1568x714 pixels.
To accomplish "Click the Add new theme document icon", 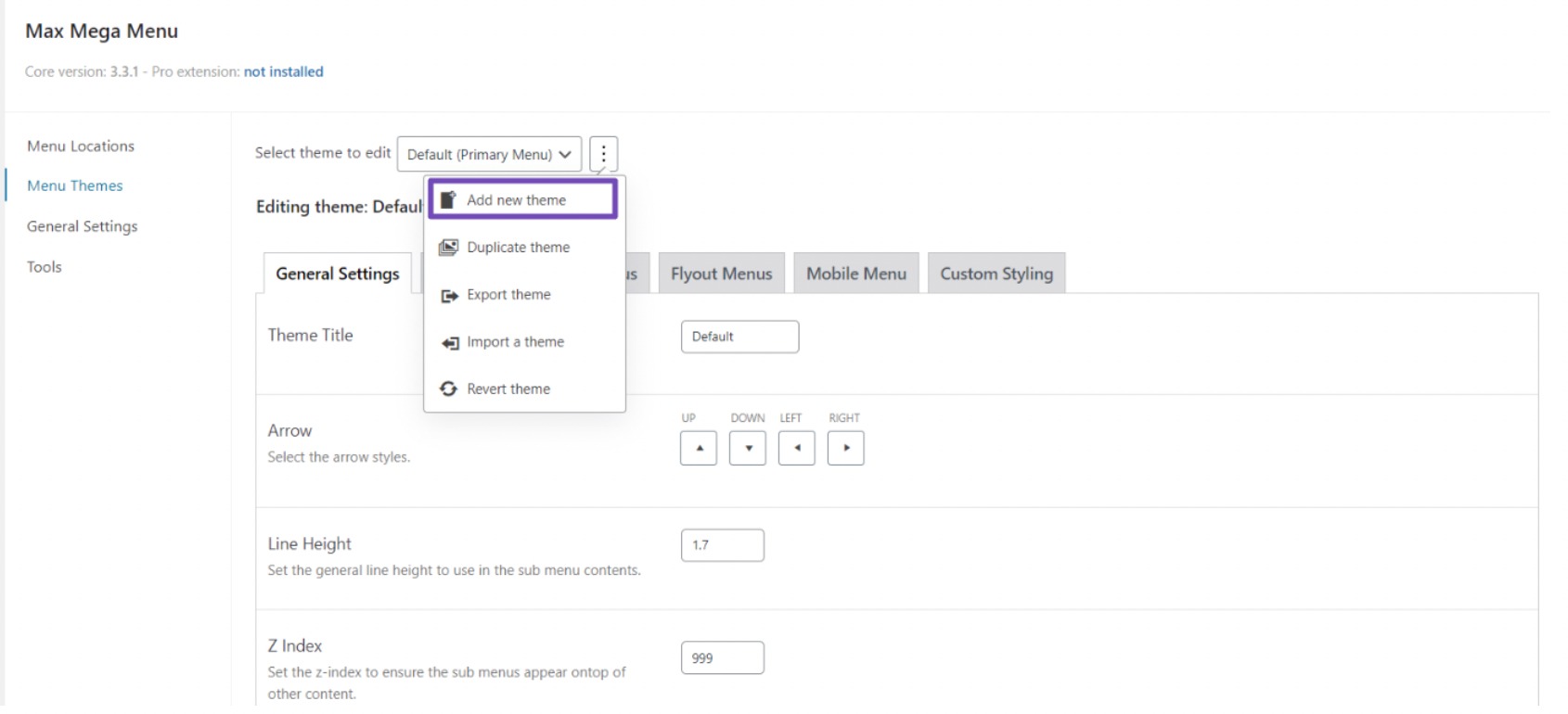I will coord(449,199).
